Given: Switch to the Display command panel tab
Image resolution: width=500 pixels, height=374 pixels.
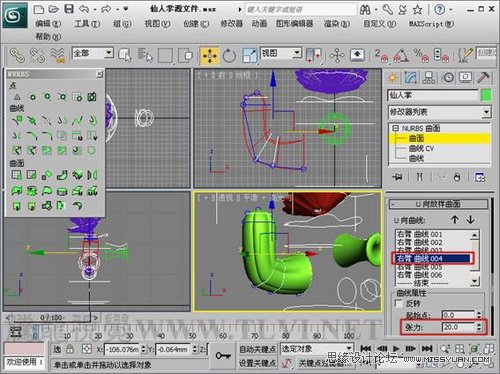Looking at the screenshot, I should click(x=465, y=78).
